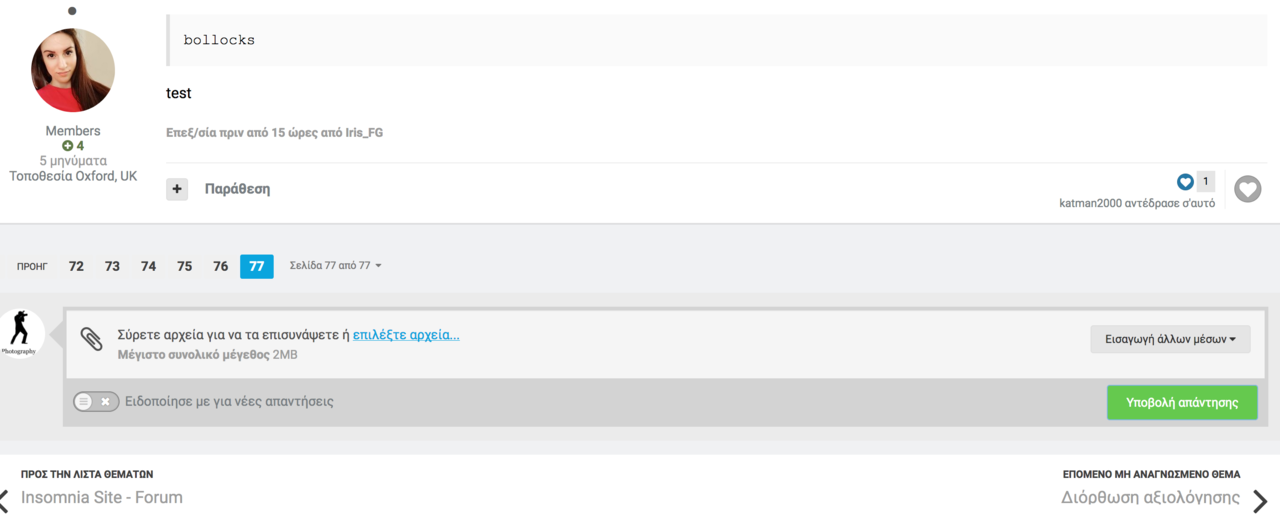Image resolution: width=1280 pixels, height=524 pixels.
Task: Expand the Σελίδα 77 από 77 page dropdown
Action: 335,266
